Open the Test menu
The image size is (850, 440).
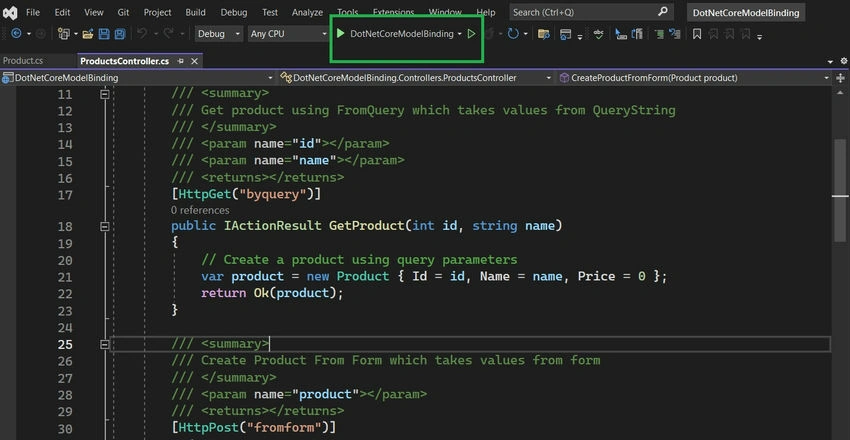(x=270, y=12)
